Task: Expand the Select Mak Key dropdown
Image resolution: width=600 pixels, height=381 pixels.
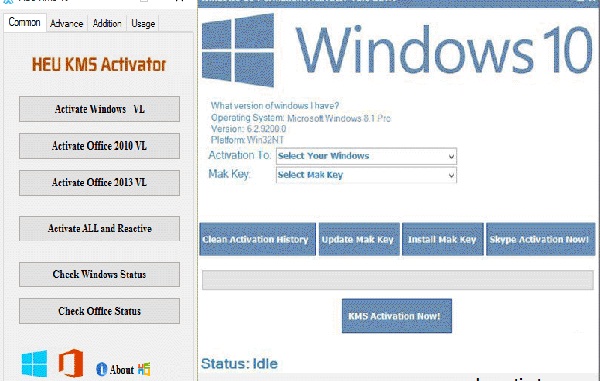Action: tap(366, 175)
